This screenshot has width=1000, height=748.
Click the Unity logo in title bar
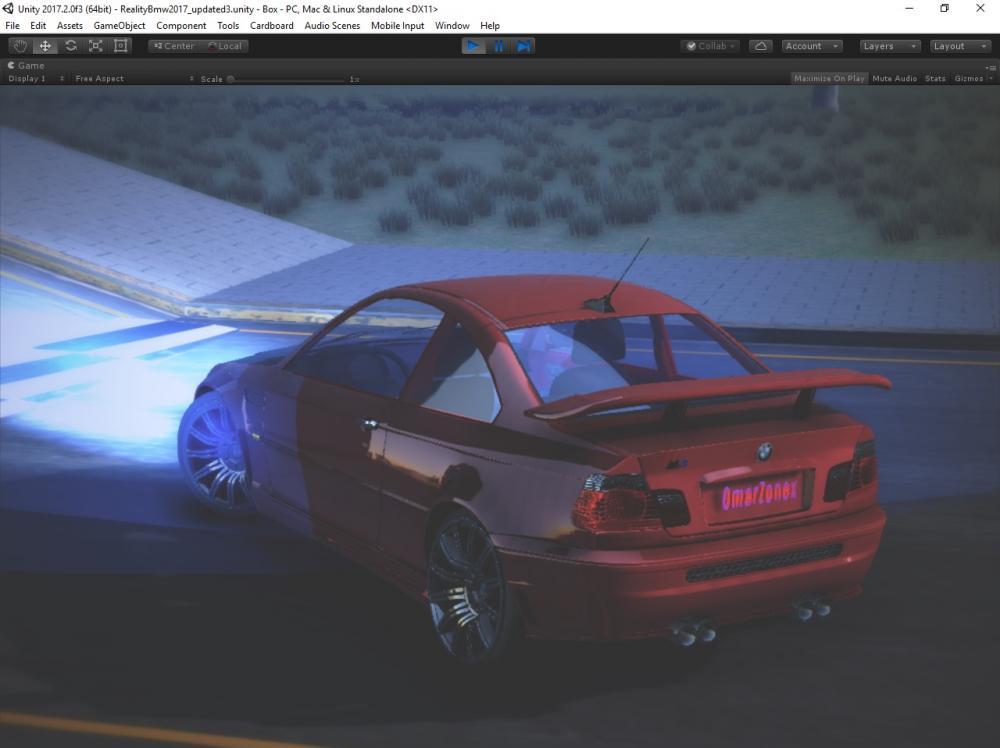click(8, 8)
